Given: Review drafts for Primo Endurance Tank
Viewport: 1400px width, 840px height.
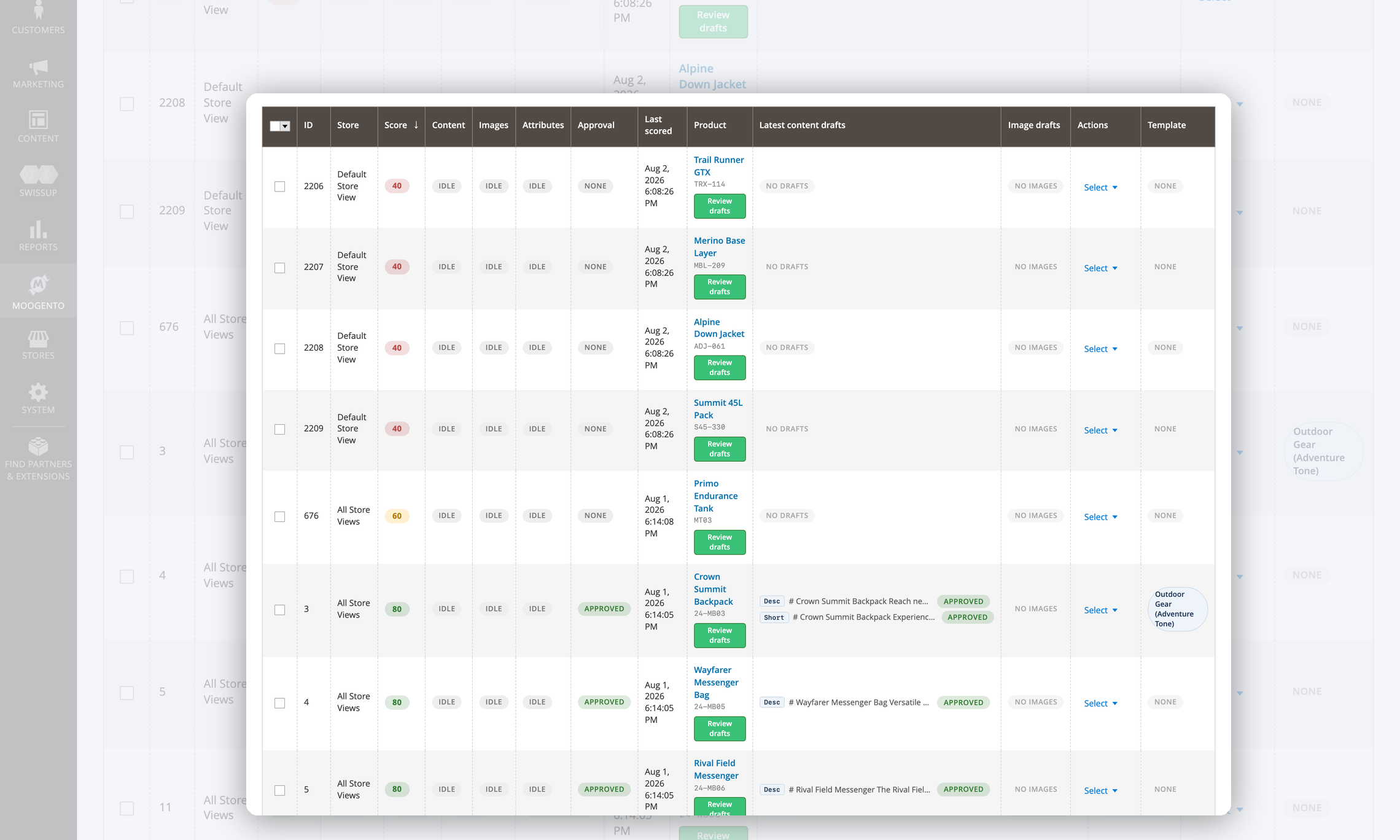Looking at the screenshot, I should click(x=720, y=542).
